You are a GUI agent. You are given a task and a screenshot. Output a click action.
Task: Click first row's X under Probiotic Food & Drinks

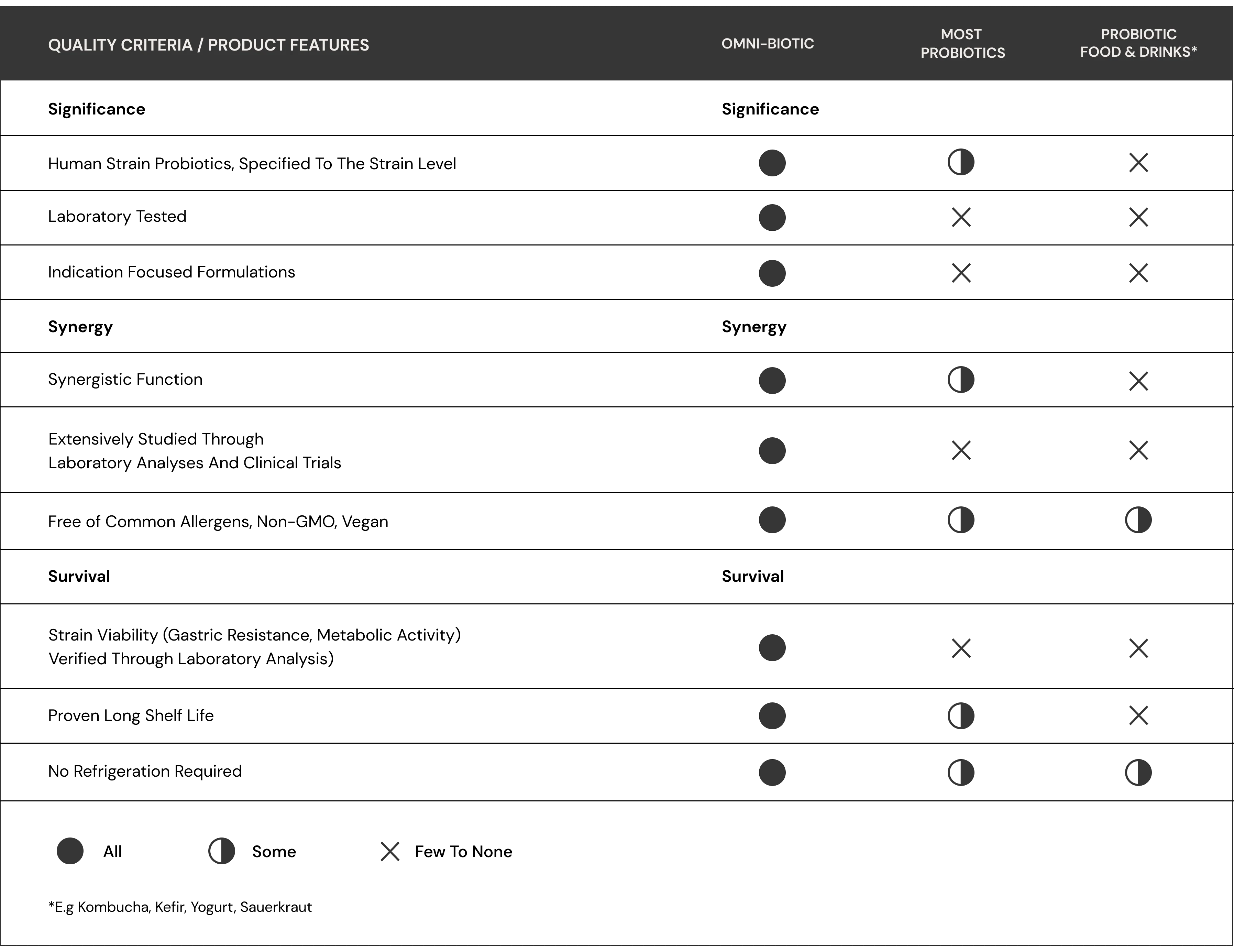[1138, 163]
